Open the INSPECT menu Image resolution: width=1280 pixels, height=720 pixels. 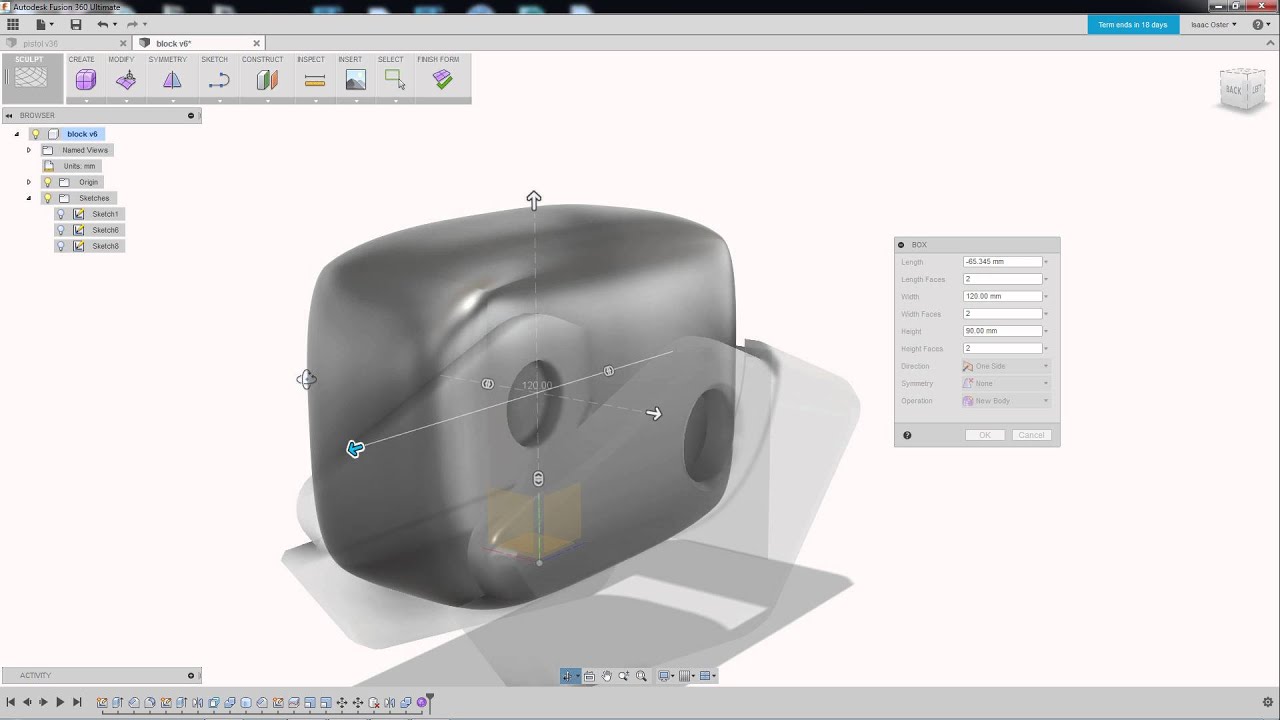[x=311, y=59]
